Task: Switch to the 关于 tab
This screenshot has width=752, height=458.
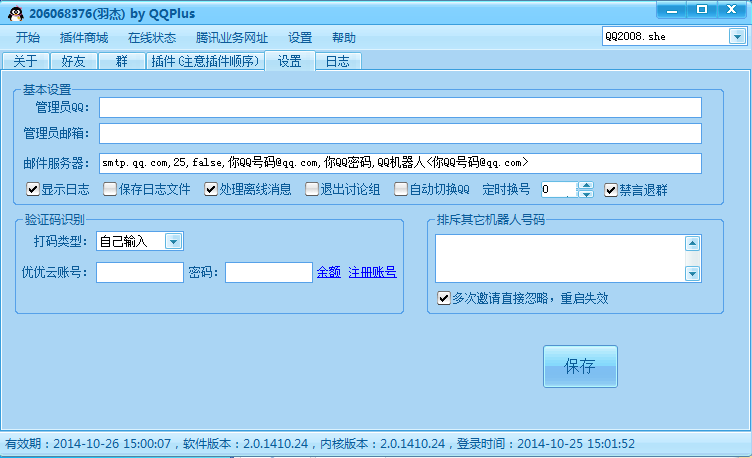Action: tap(25, 61)
